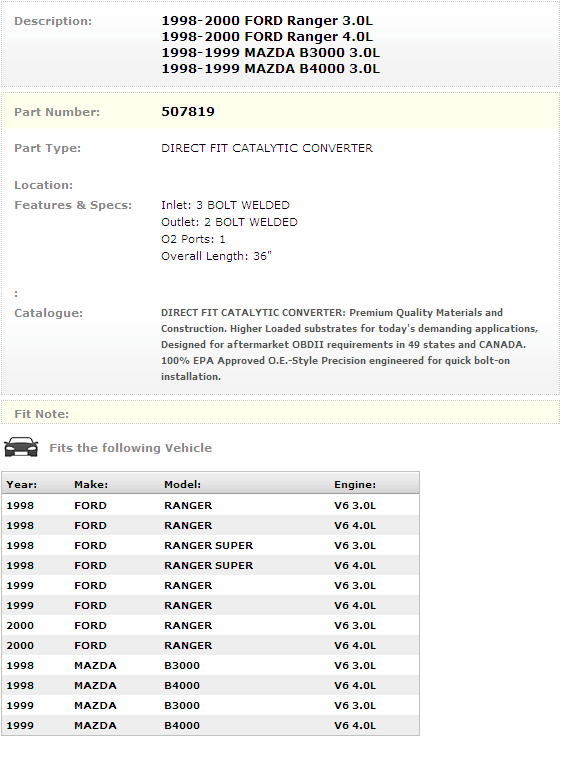Click the 'Make:' column header
This screenshot has width=570, height=778.
91,484
